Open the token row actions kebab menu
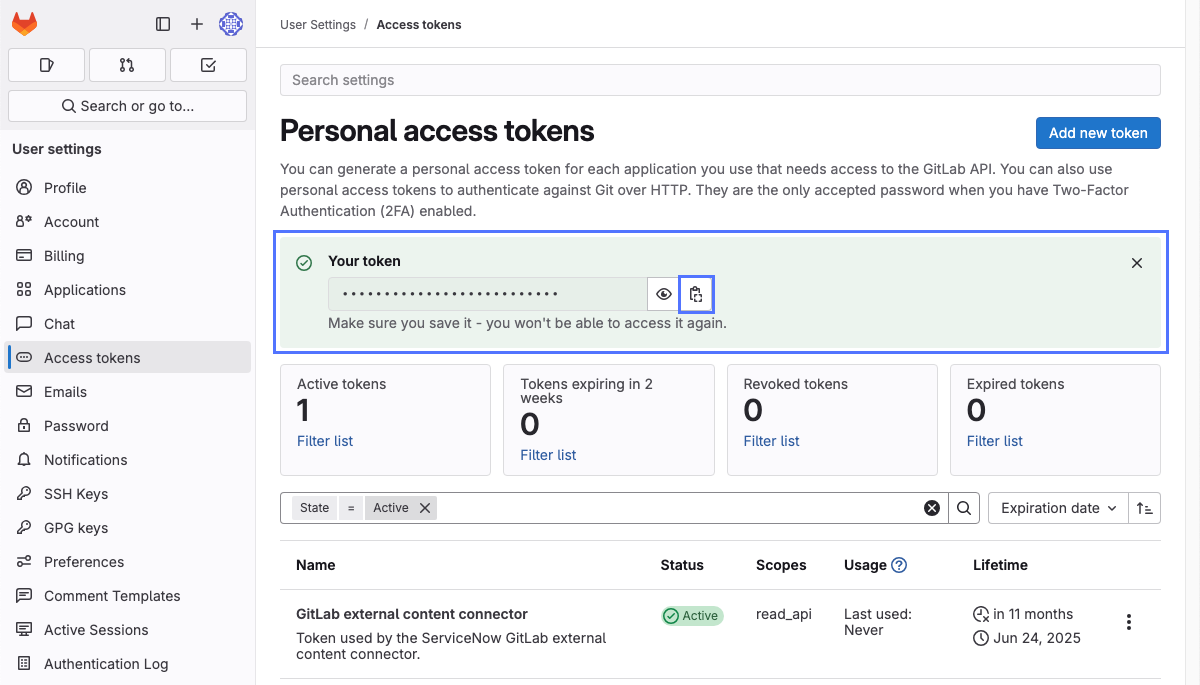Screen dimensions: 1200x685 [x=1129, y=622]
